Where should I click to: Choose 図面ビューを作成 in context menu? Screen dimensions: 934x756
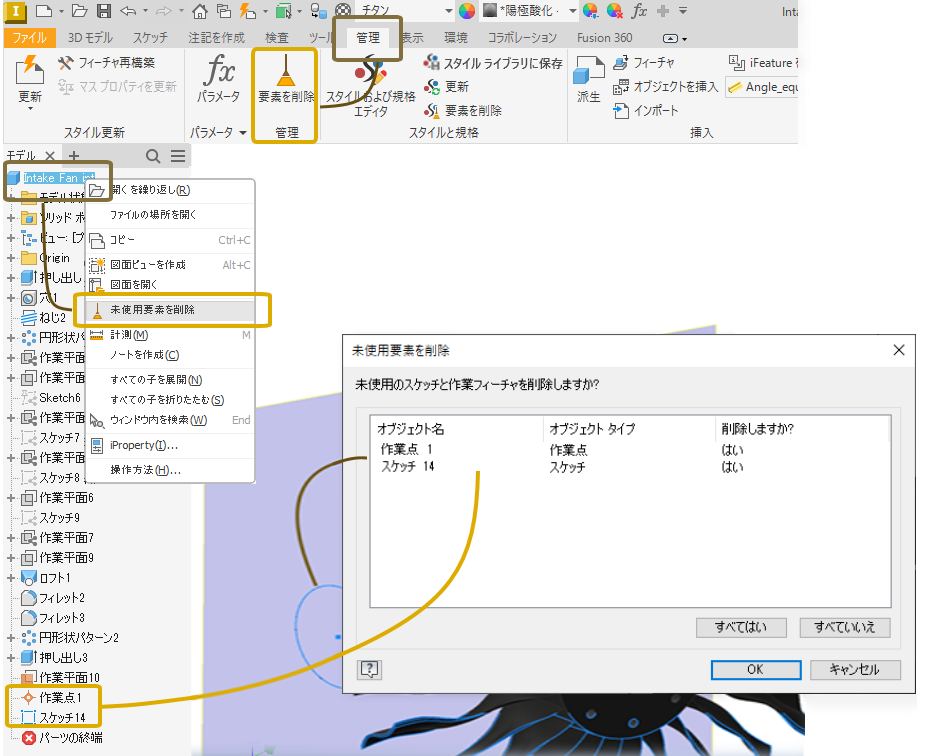(x=170, y=265)
